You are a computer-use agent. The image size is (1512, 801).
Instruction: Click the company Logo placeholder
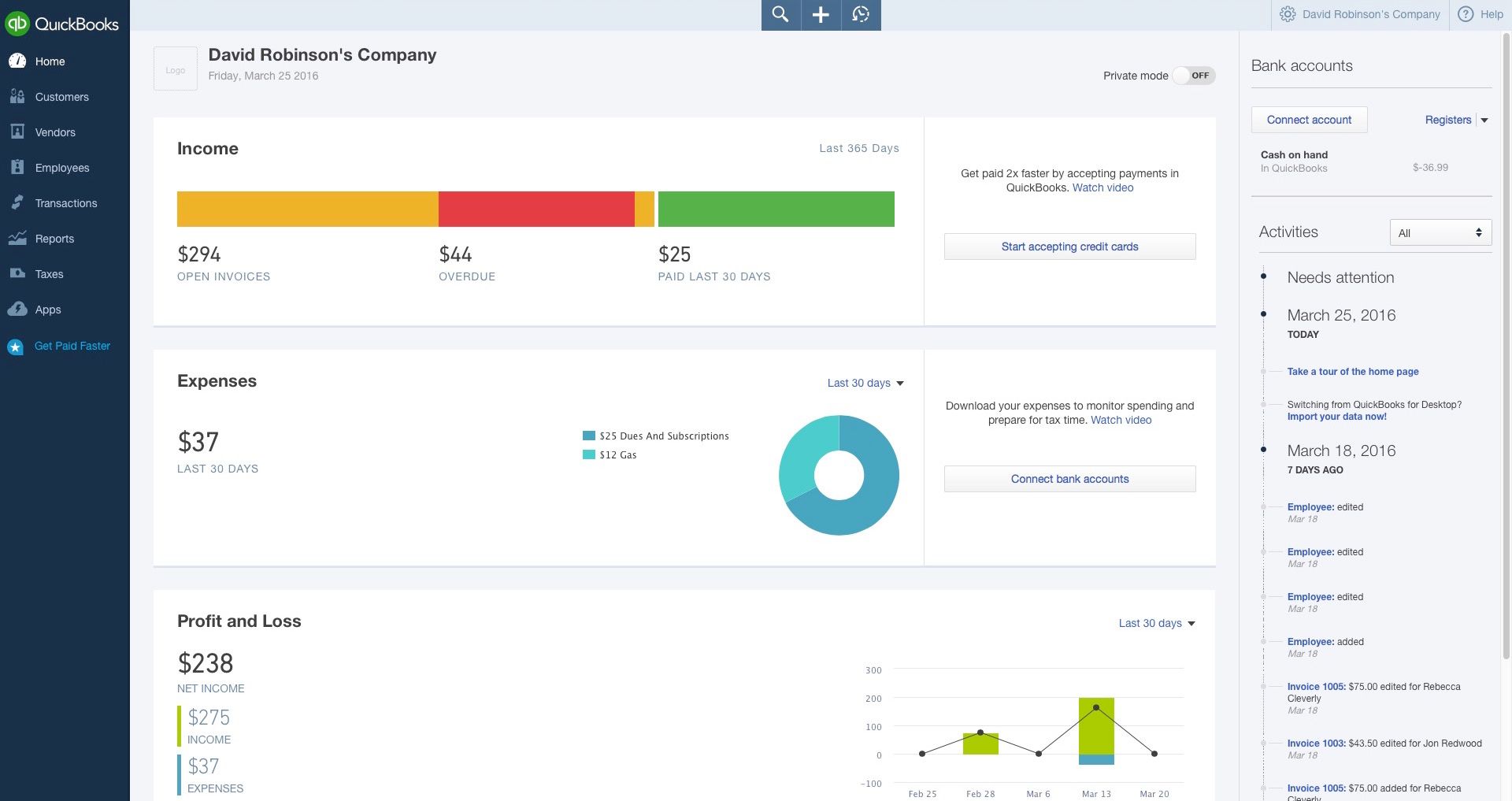pos(176,69)
